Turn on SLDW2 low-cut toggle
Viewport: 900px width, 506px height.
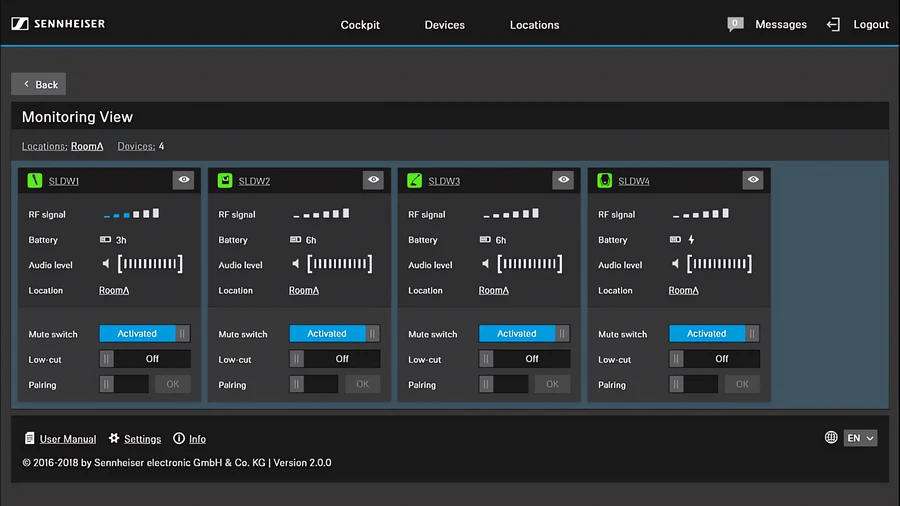coord(335,359)
